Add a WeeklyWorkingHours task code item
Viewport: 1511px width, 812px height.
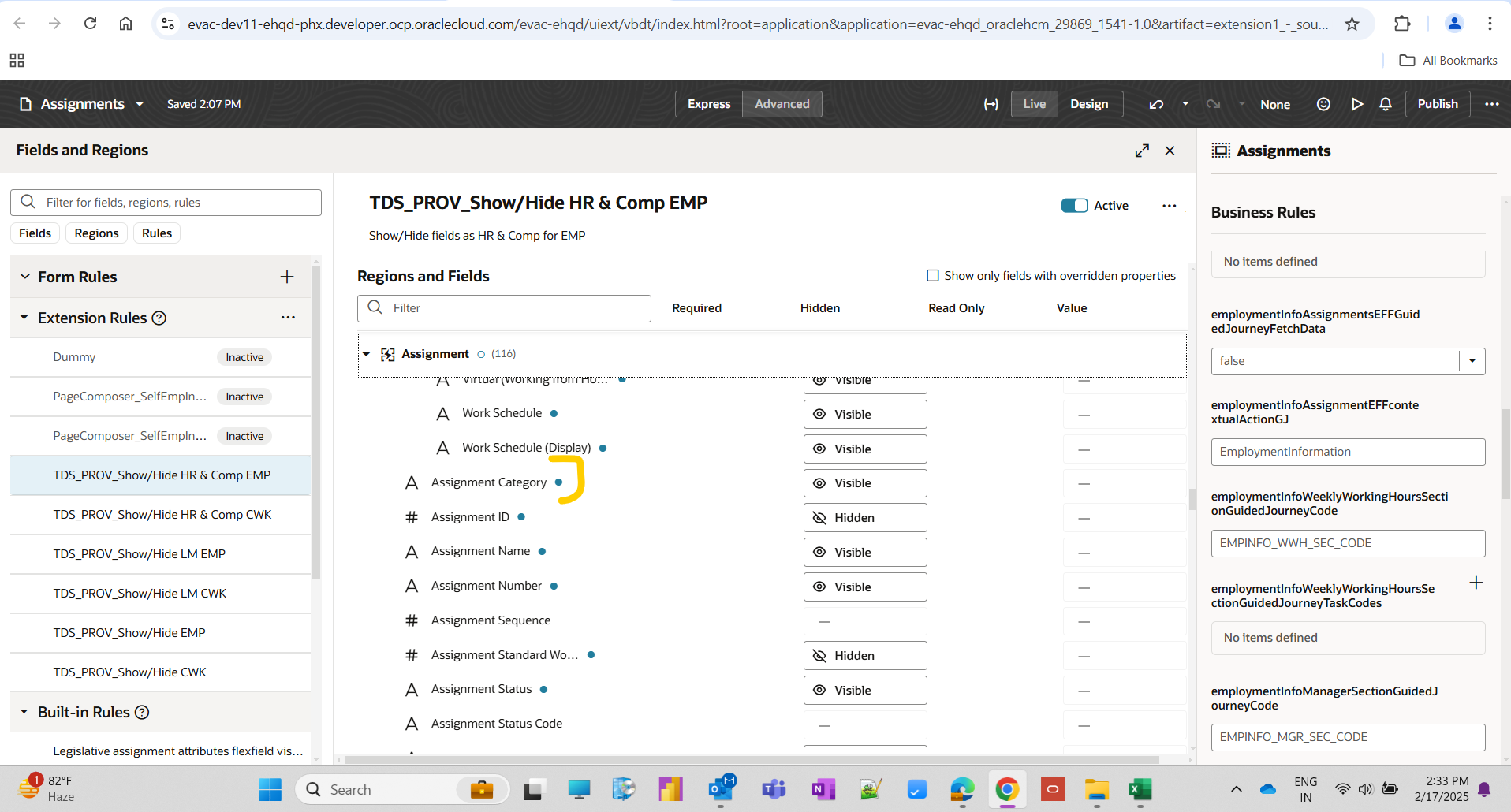1476,583
